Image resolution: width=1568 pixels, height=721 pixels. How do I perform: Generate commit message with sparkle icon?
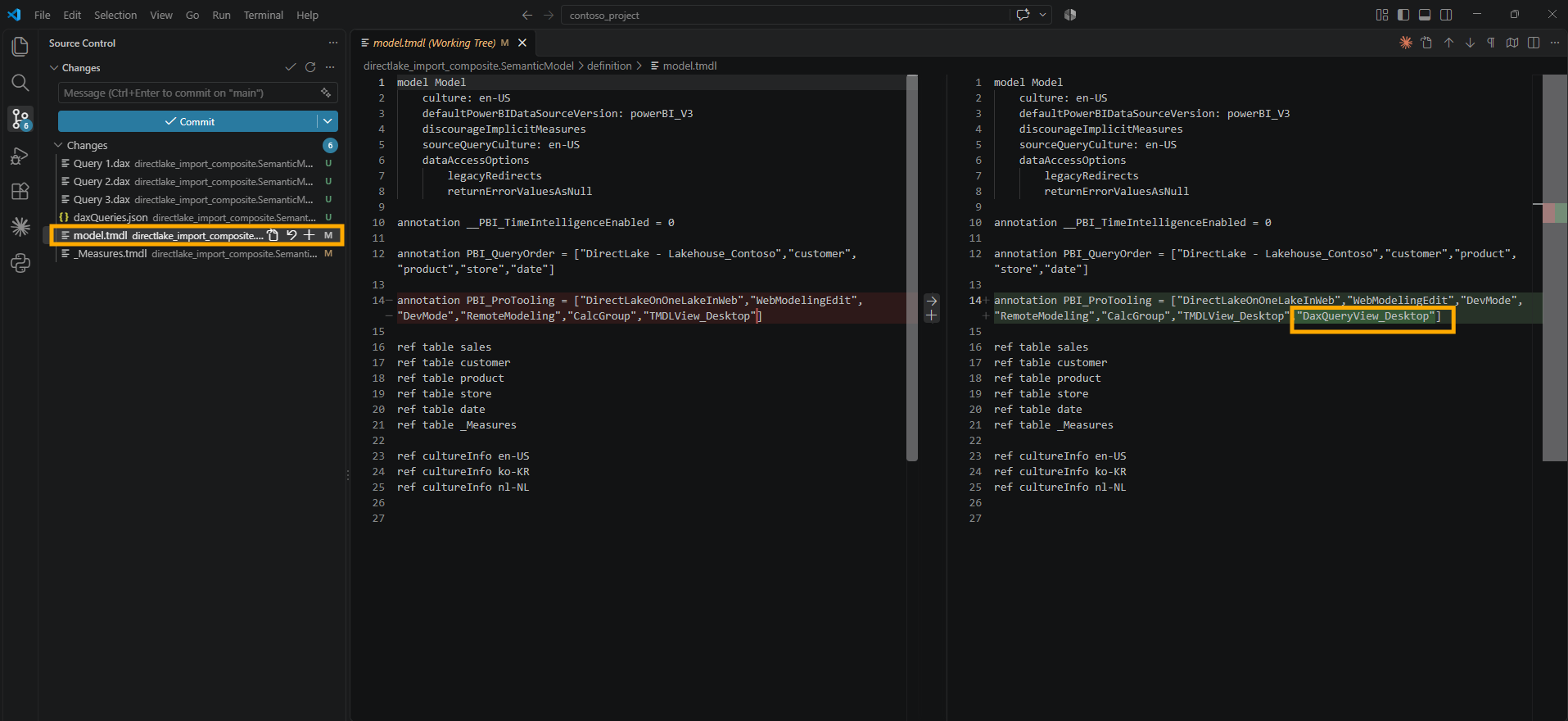pos(326,93)
